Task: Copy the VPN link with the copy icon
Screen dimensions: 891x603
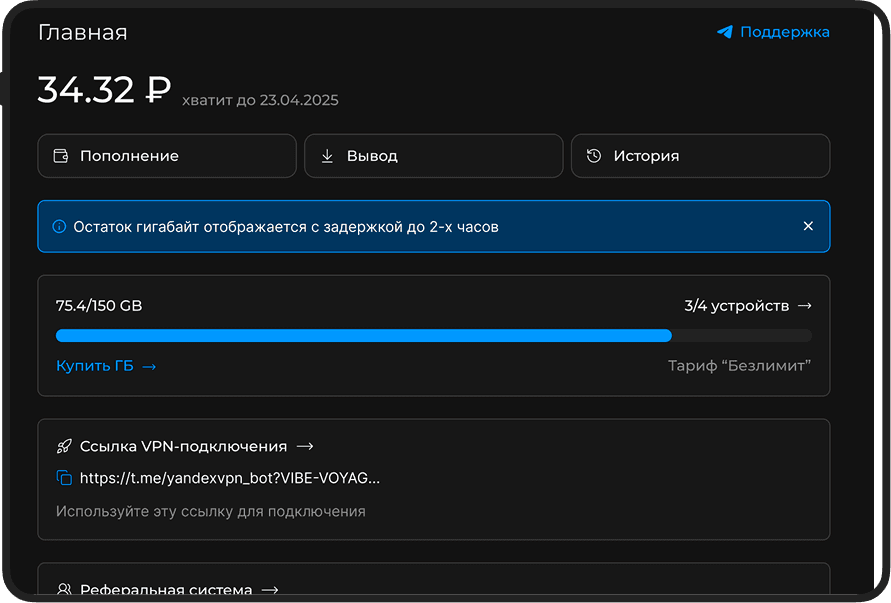Action: pos(64,478)
